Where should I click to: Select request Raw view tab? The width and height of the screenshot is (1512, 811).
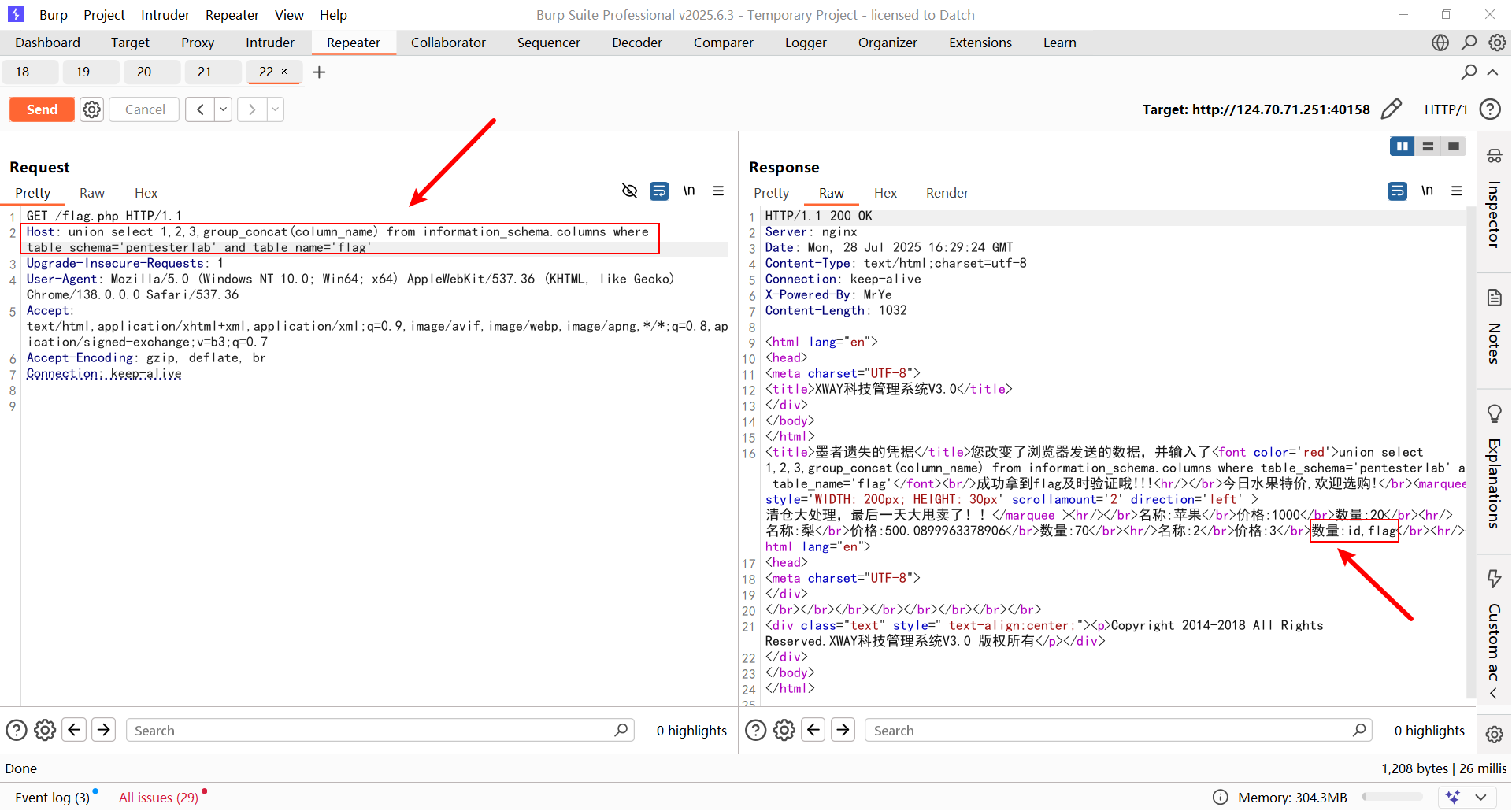(91, 193)
